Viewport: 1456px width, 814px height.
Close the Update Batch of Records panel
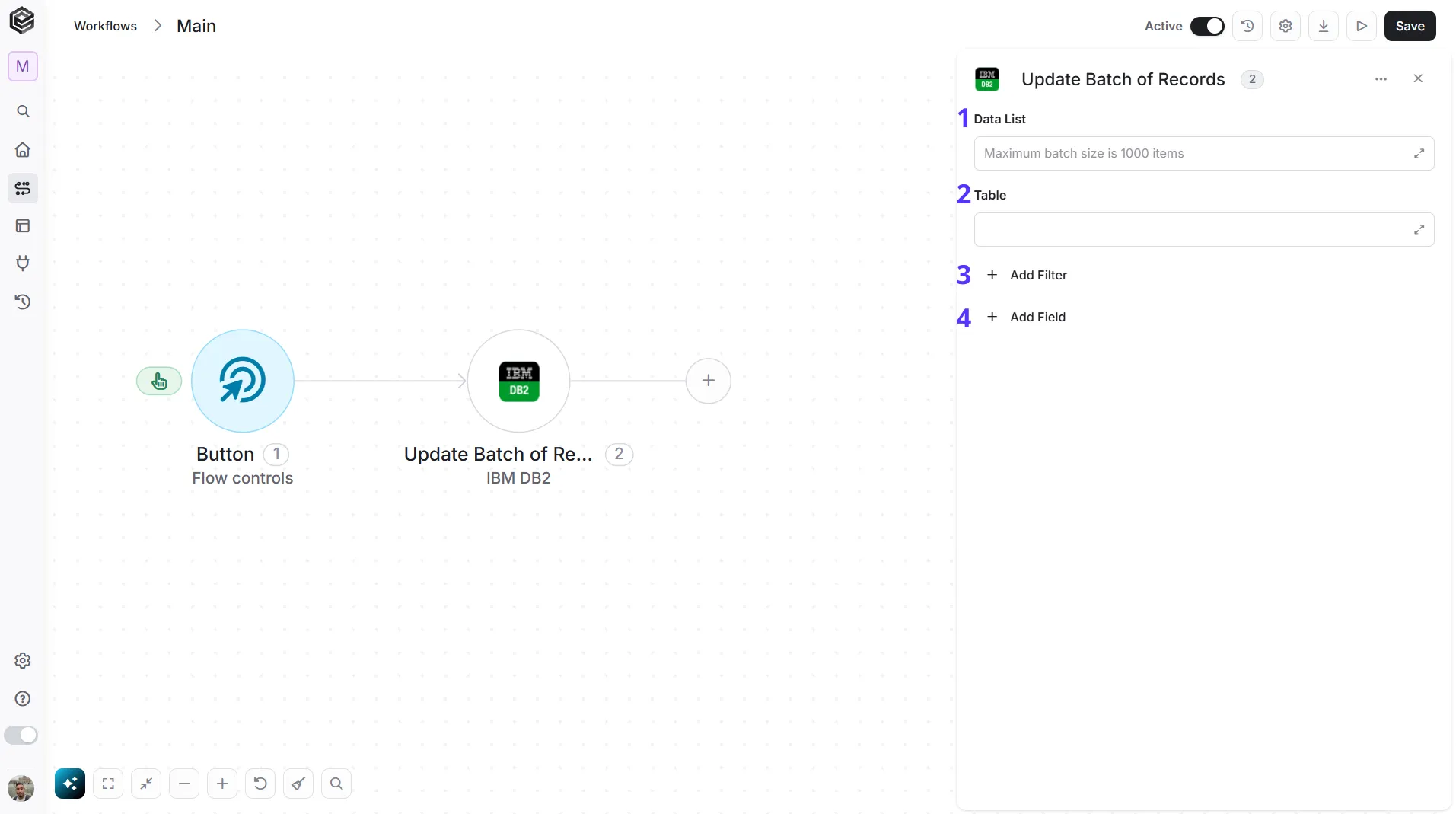1418,78
